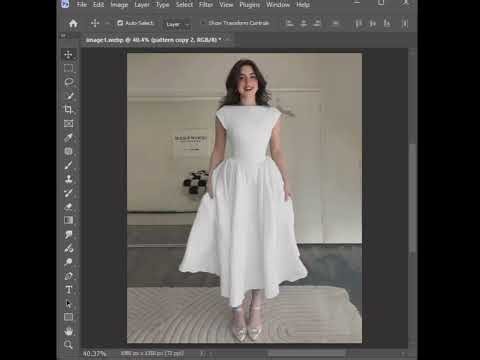Select the Smudge tool

[x=68, y=234]
